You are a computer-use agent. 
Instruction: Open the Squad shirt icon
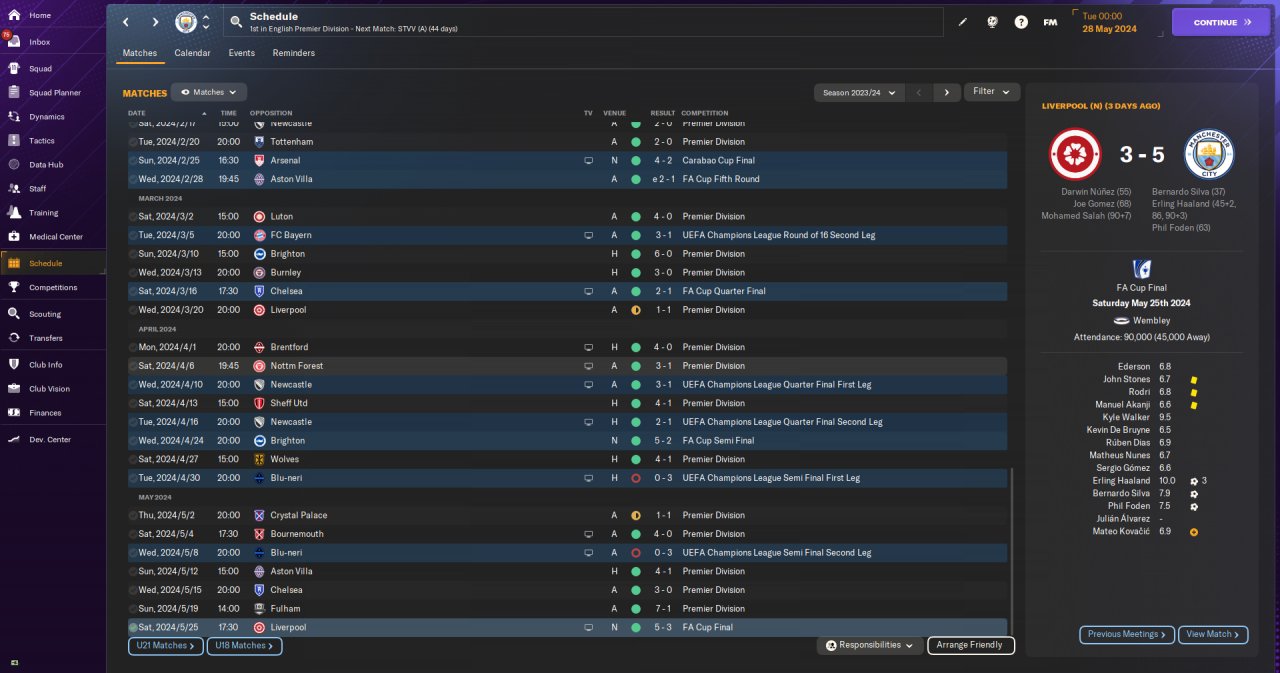point(14,69)
